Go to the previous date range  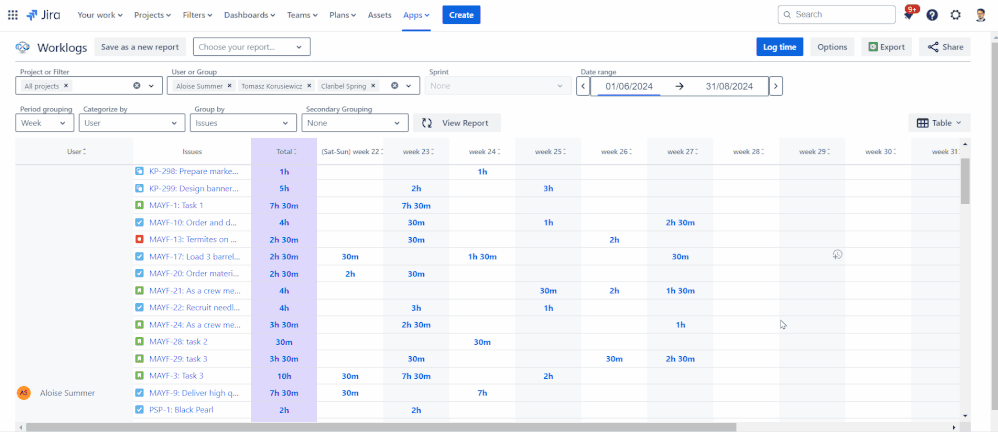(583, 86)
